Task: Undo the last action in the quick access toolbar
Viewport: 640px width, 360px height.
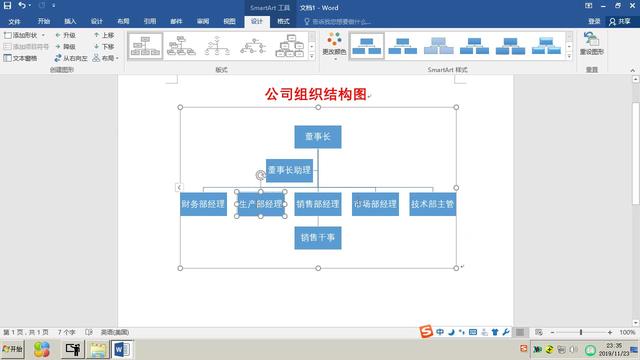Action: click(x=22, y=6)
